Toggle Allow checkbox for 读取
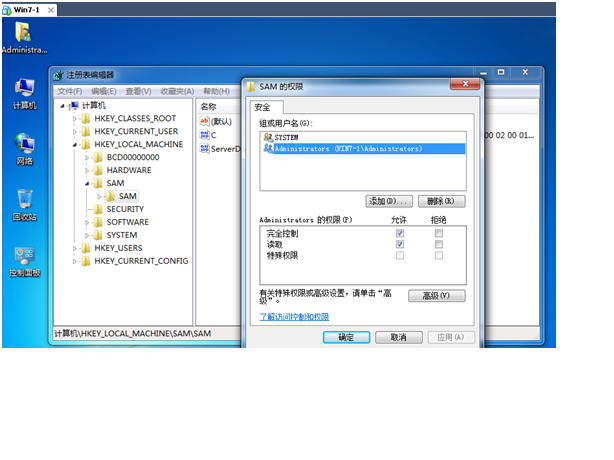614x460 pixels. click(x=400, y=244)
